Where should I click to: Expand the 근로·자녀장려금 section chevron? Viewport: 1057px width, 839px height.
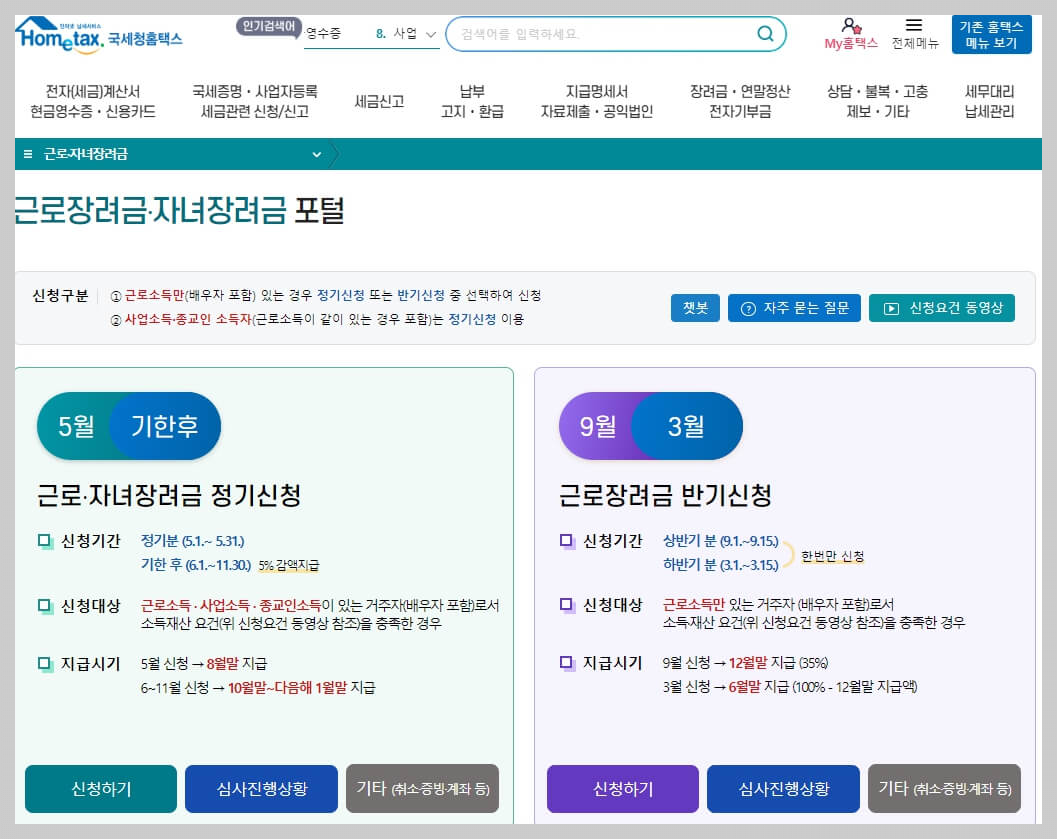317,155
